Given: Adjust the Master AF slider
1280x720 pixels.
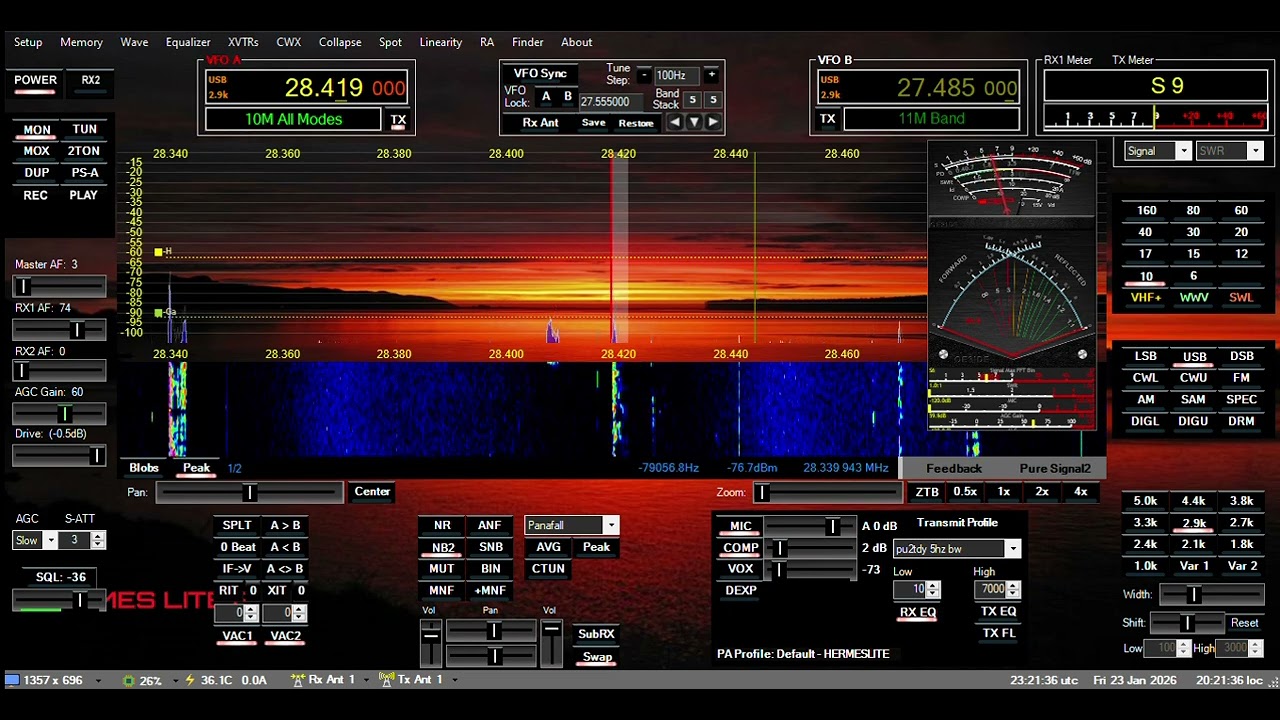Looking at the screenshot, I should (60, 286).
